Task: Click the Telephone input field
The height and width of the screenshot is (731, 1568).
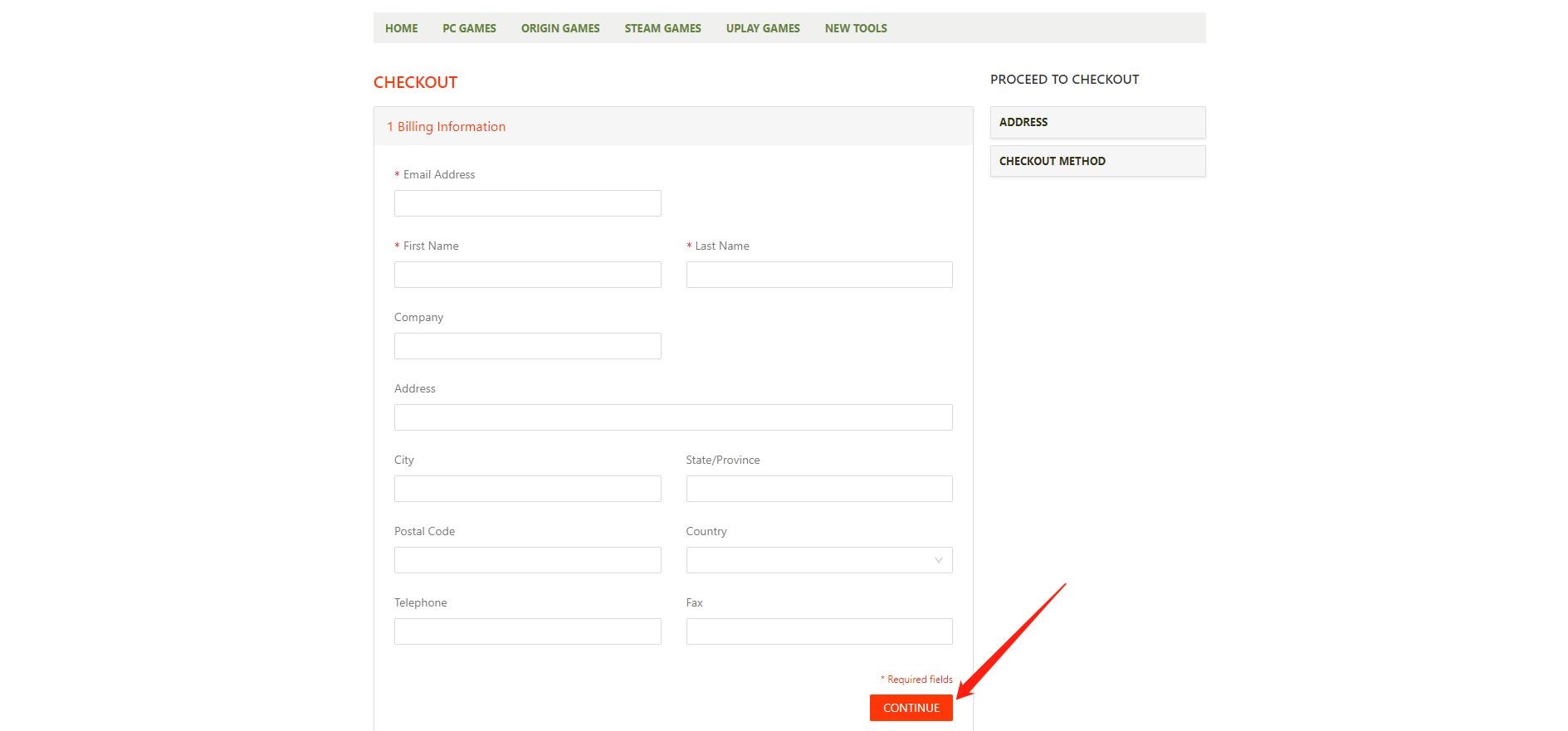Action: click(527, 631)
